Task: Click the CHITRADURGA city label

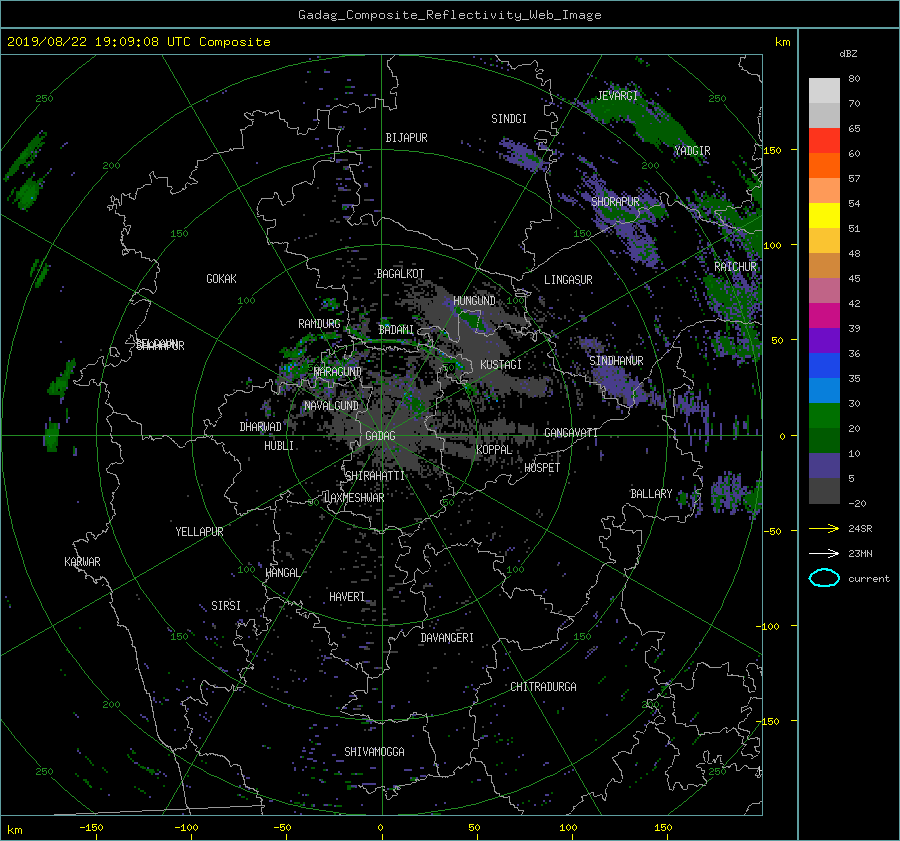Action: tap(544, 687)
